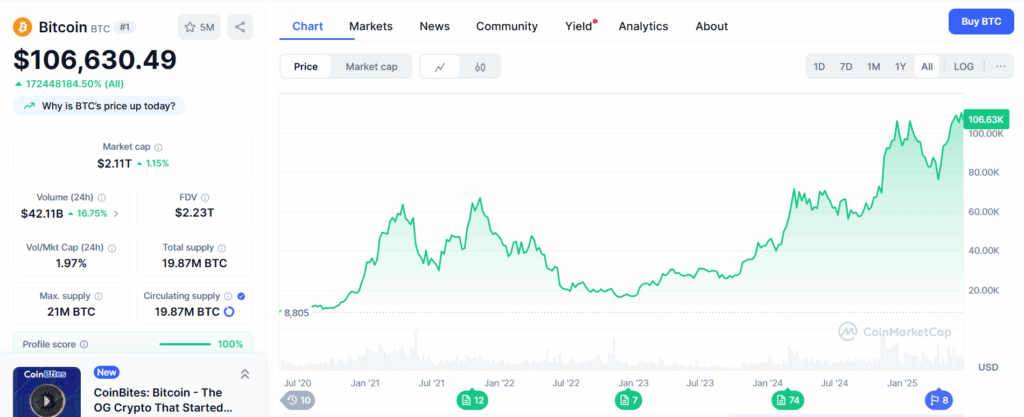Click the 1.97% Vol/Mkt Cap value

point(72,263)
